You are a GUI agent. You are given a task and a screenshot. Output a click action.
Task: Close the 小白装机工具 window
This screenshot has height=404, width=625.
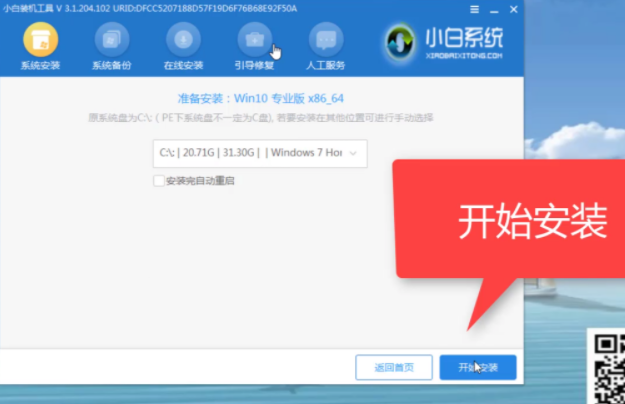tap(514, 9)
